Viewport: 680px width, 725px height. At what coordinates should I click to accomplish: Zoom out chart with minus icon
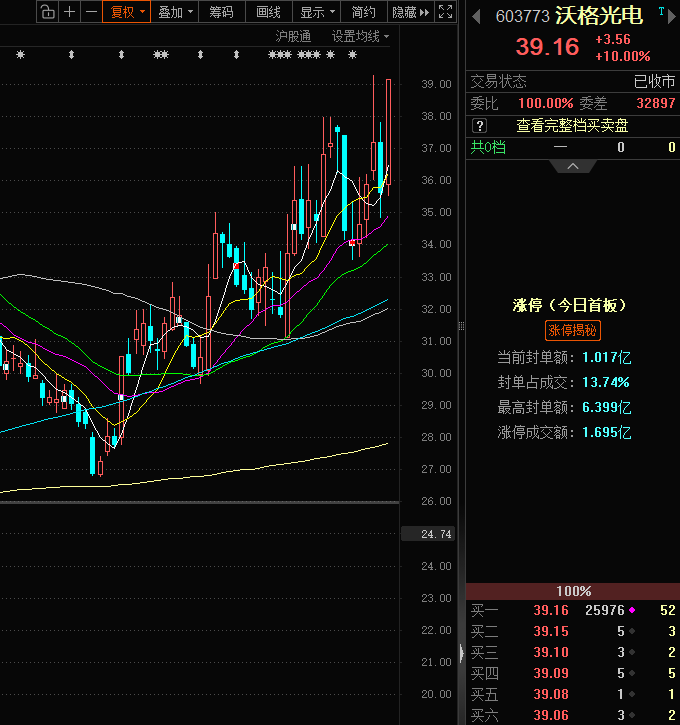(x=91, y=12)
